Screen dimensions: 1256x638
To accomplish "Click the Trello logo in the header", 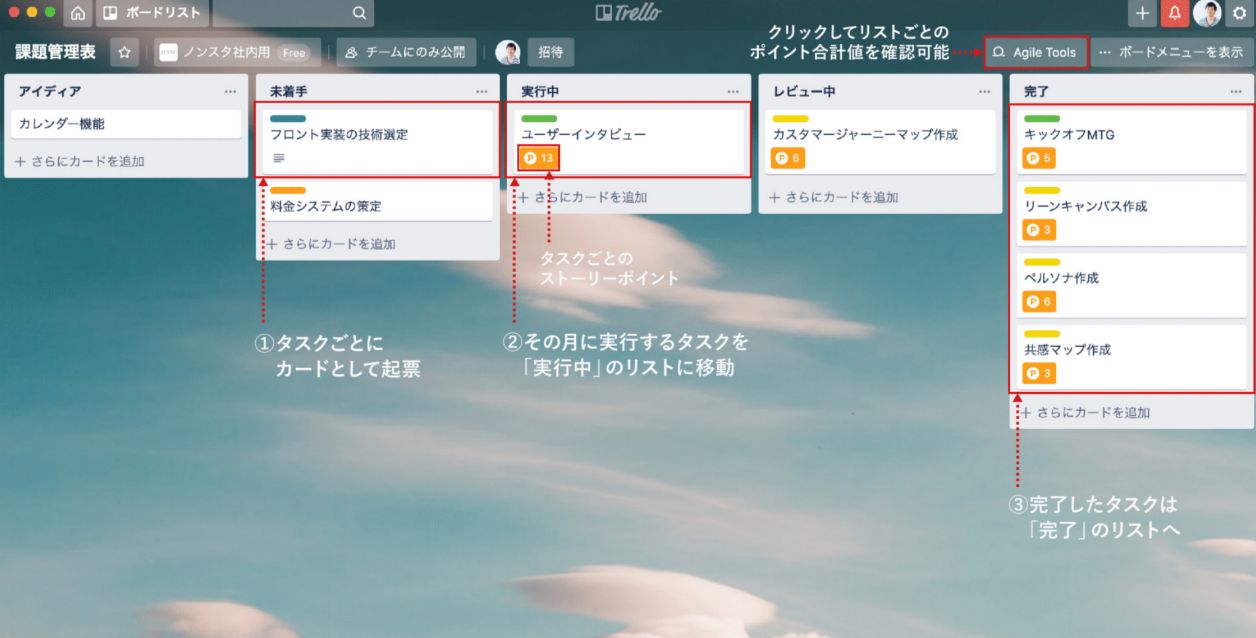I will [628, 13].
